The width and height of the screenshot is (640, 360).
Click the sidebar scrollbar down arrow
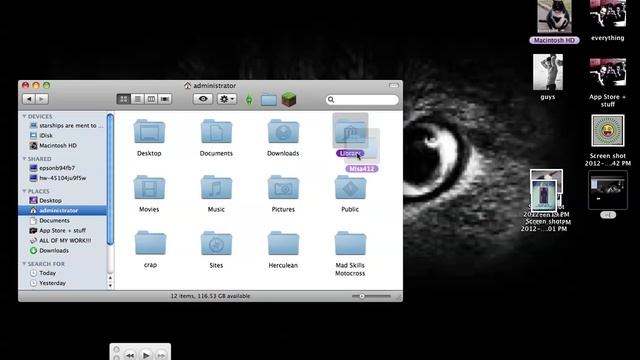point(110,286)
